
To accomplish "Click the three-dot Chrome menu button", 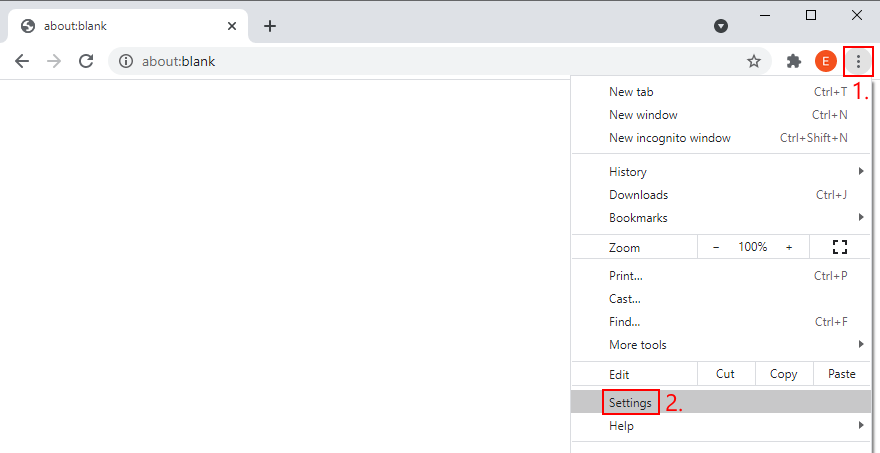I will tap(858, 61).
